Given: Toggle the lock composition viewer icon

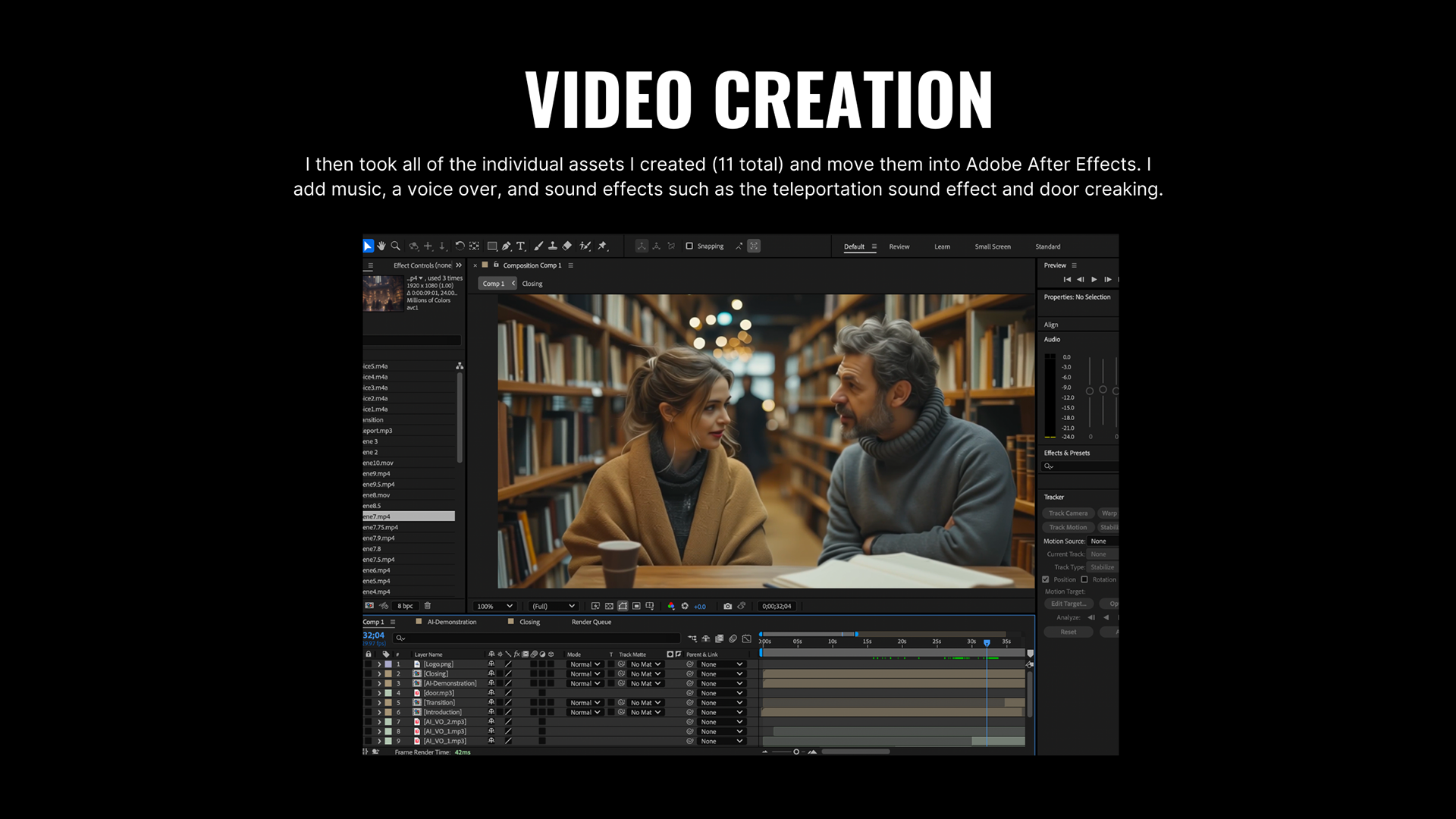Looking at the screenshot, I should pos(496,265).
